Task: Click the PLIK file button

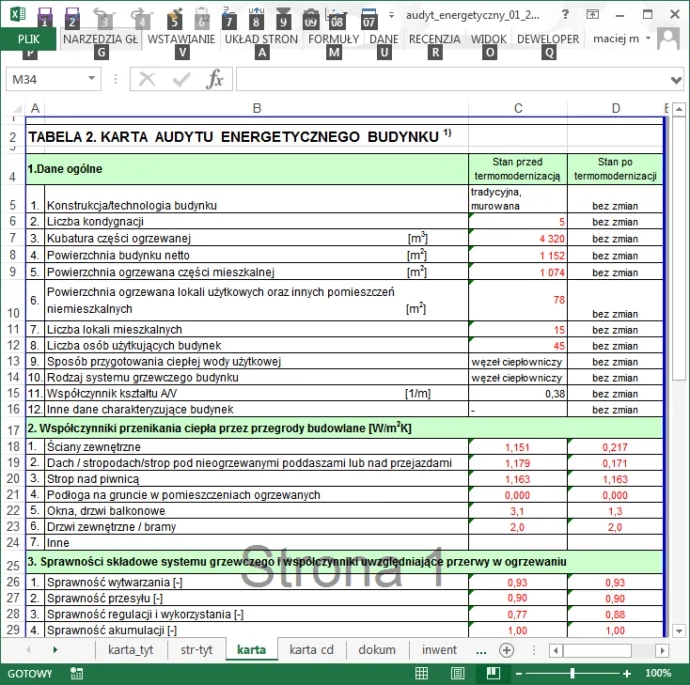Action: pos(28,39)
